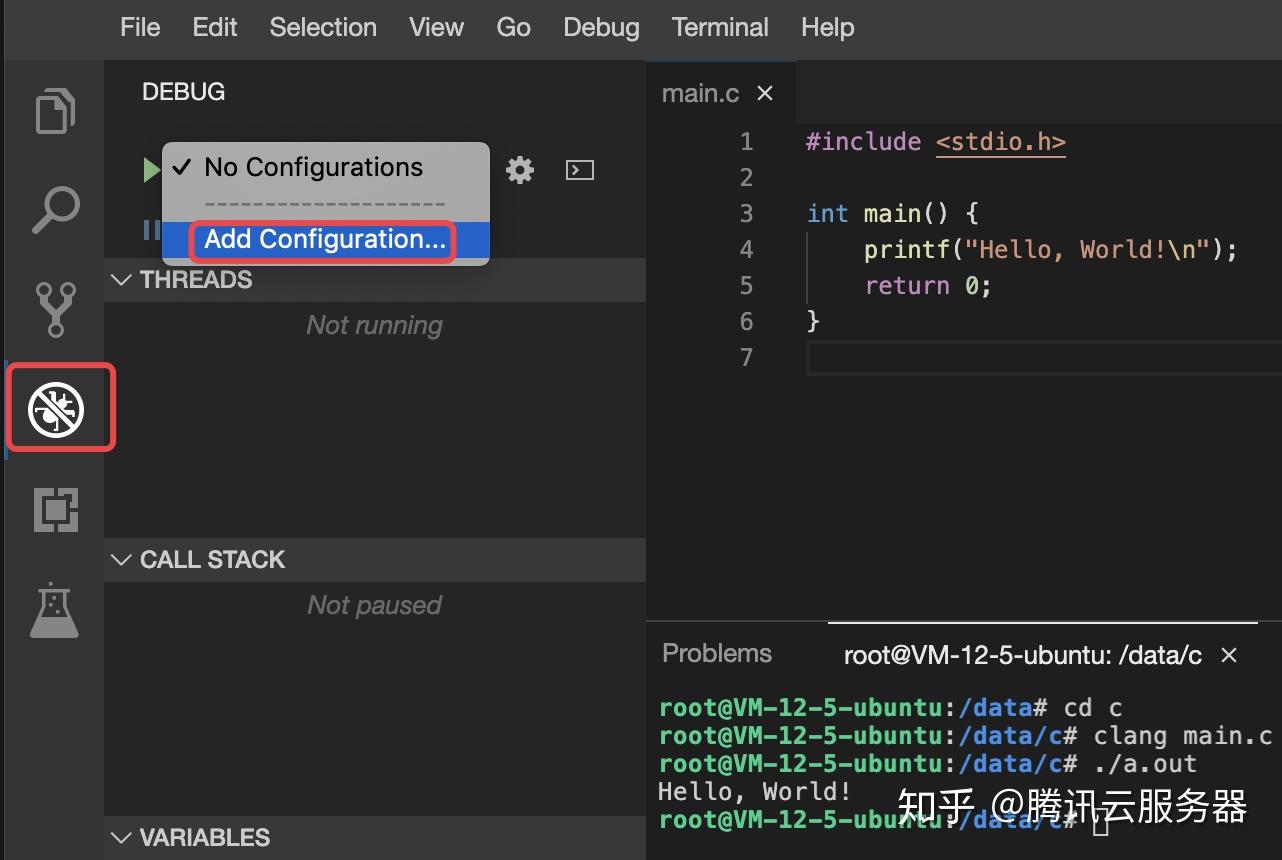
Task: Open the Extensions sidebar icon
Action: coord(56,510)
